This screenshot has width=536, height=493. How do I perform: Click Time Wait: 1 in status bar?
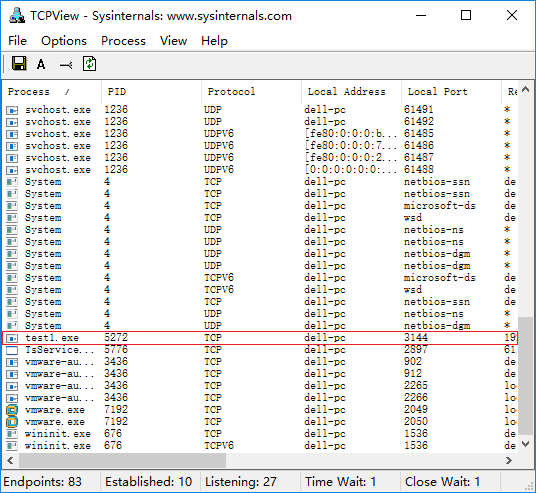340,482
